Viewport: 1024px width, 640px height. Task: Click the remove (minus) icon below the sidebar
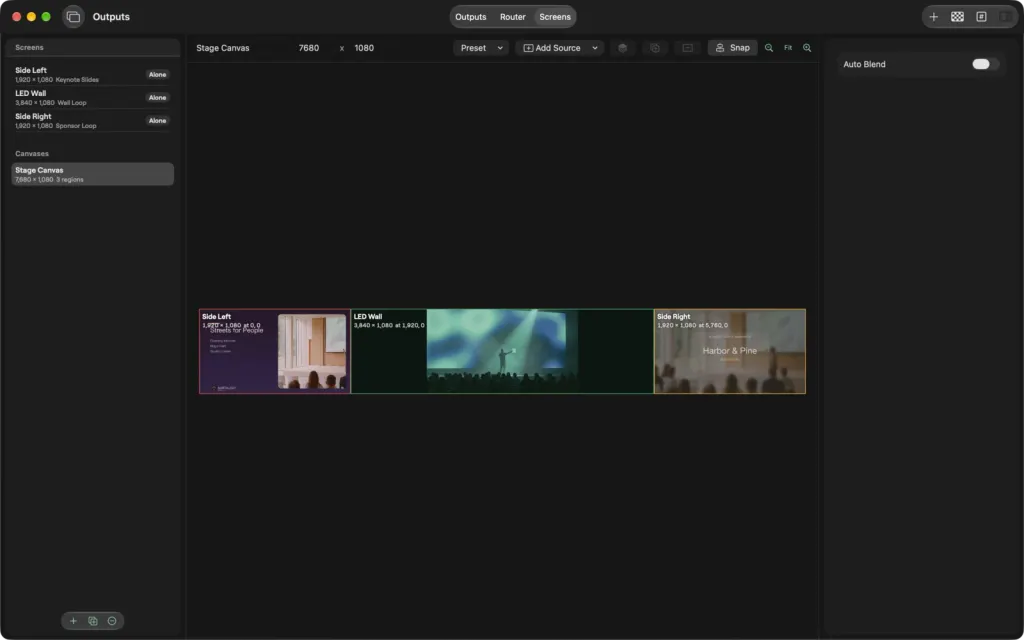(112, 620)
